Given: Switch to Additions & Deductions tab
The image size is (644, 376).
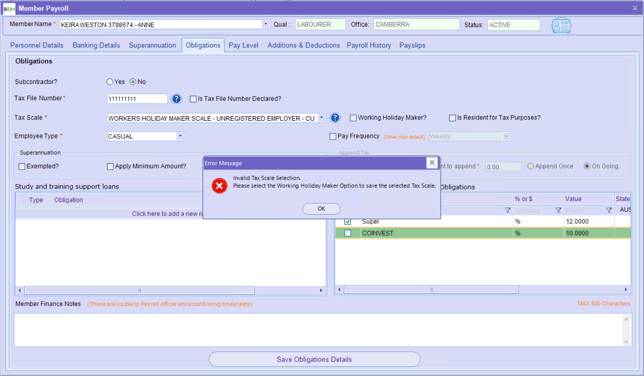Looking at the screenshot, I should (304, 45).
